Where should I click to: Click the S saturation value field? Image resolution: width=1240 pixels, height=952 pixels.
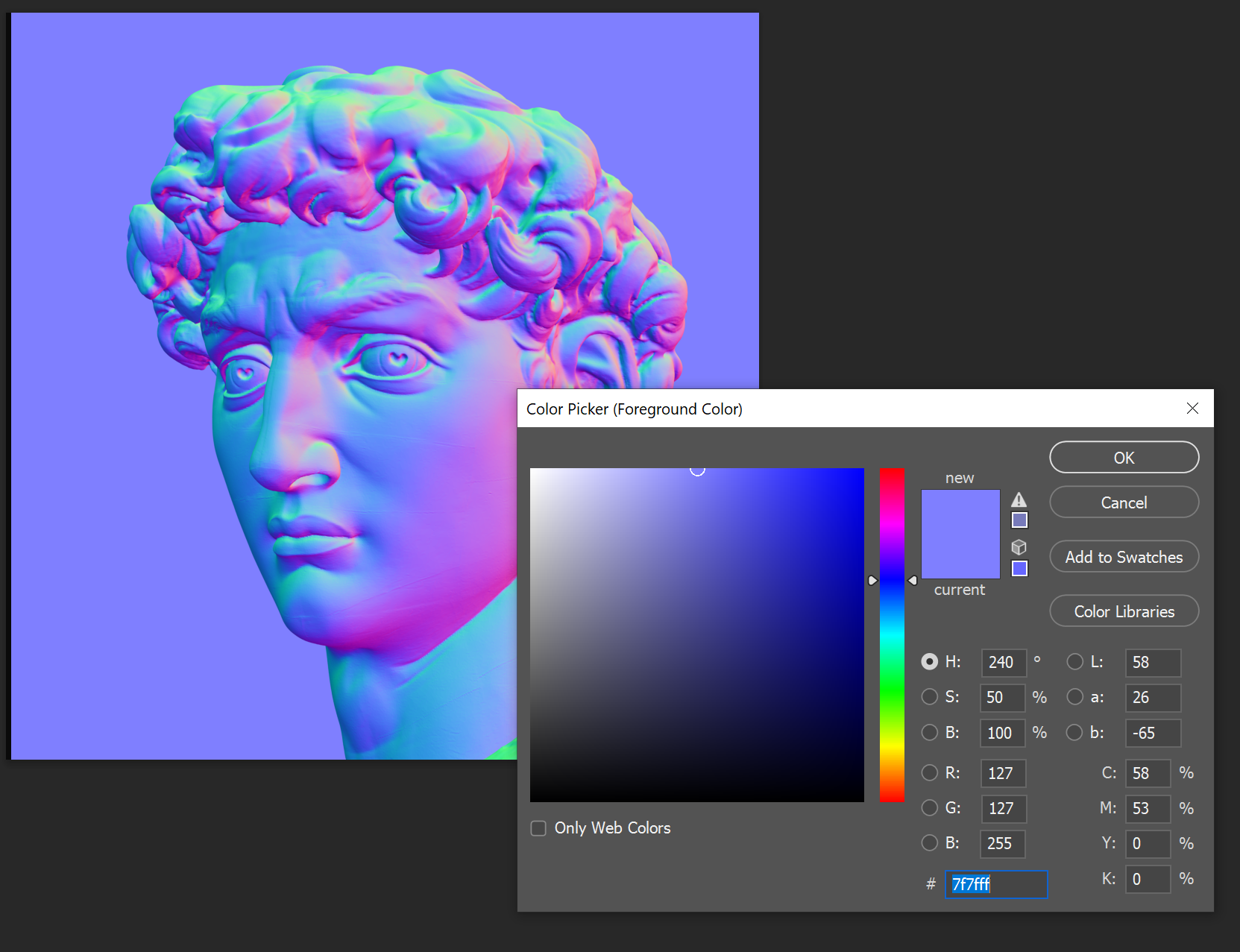click(x=1003, y=698)
